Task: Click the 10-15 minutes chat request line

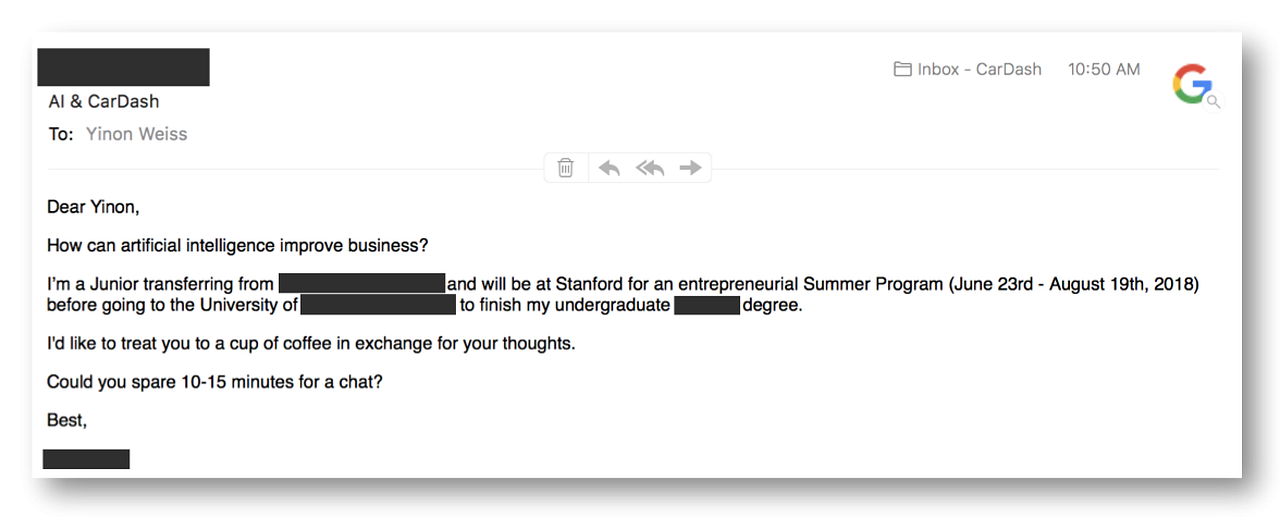Action: 214,382
